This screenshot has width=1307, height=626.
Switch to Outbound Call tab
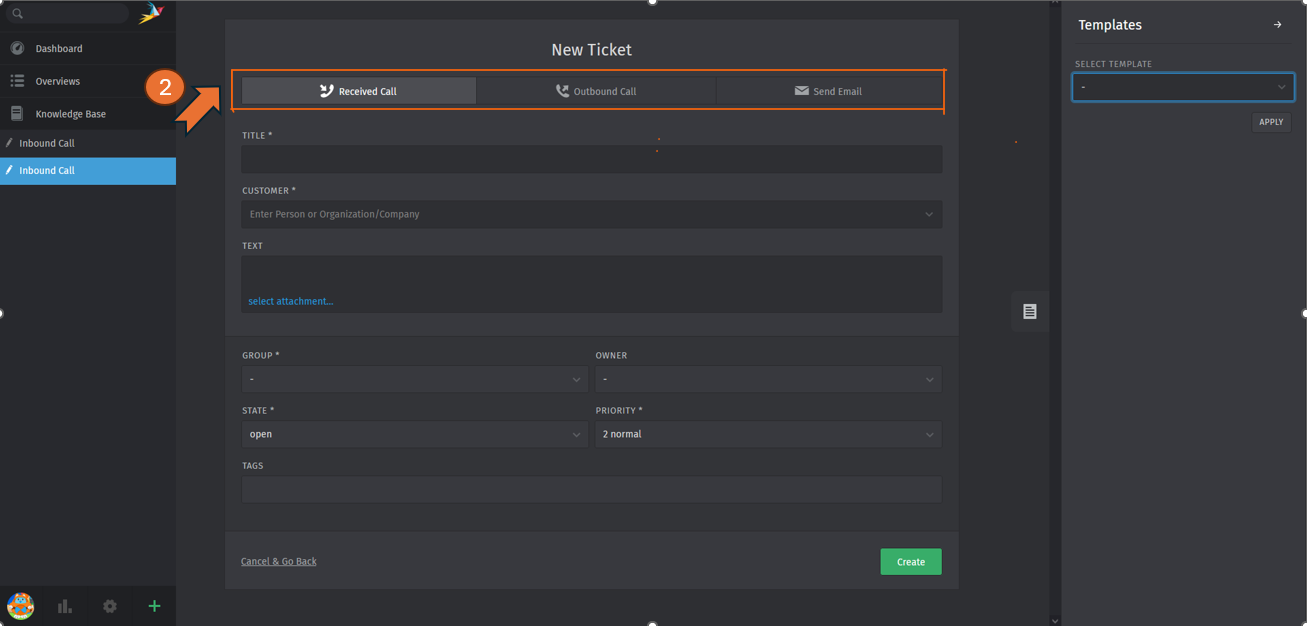[x=596, y=91]
